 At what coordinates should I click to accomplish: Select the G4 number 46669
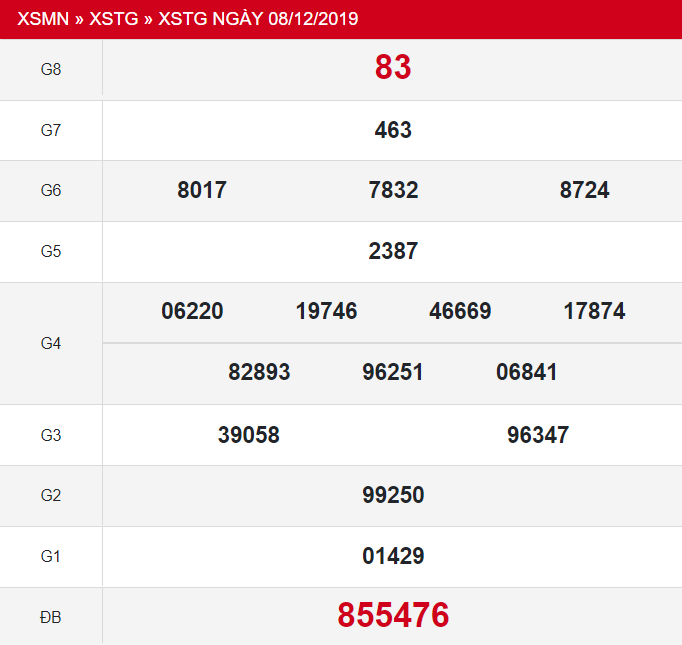coord(460,311)
